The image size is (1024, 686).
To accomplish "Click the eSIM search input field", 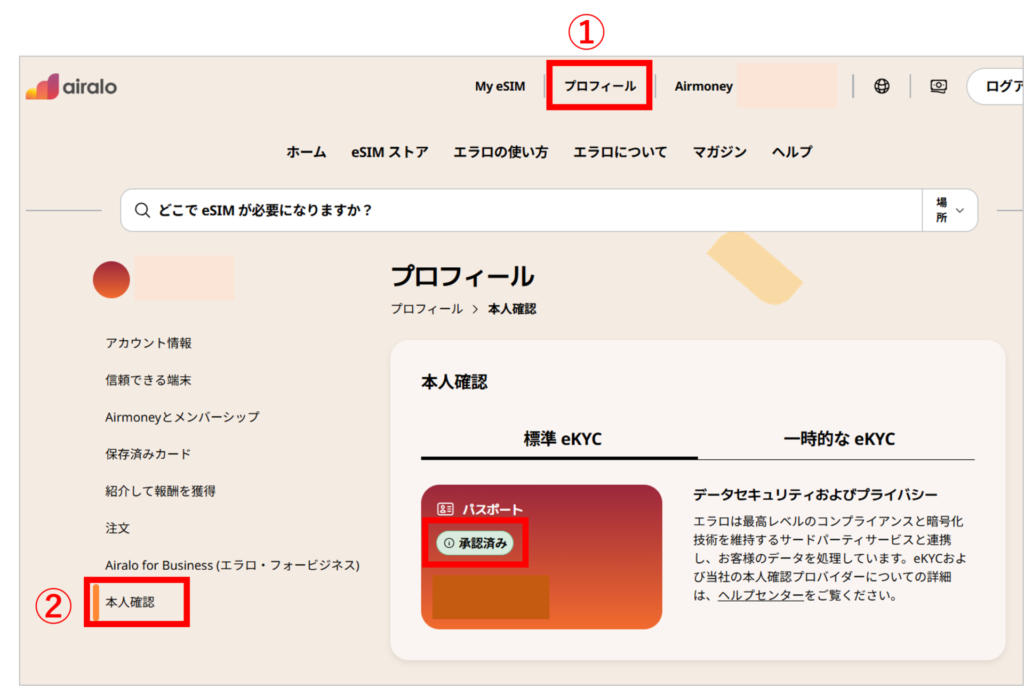I will [x=400, y=210].
